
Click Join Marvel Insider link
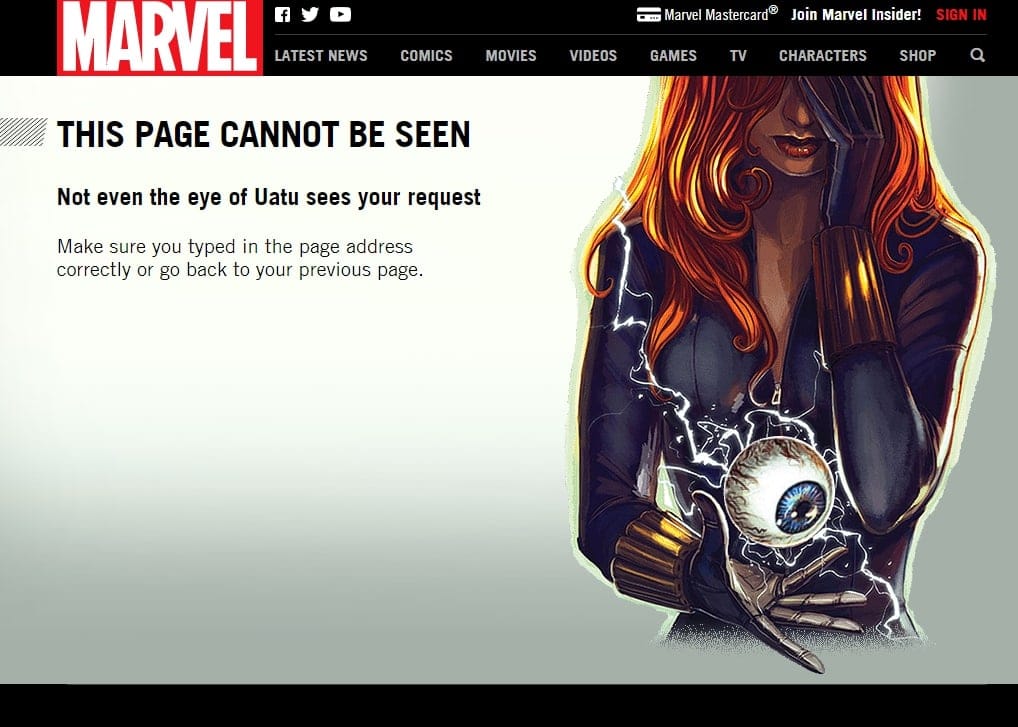[856, 15]
